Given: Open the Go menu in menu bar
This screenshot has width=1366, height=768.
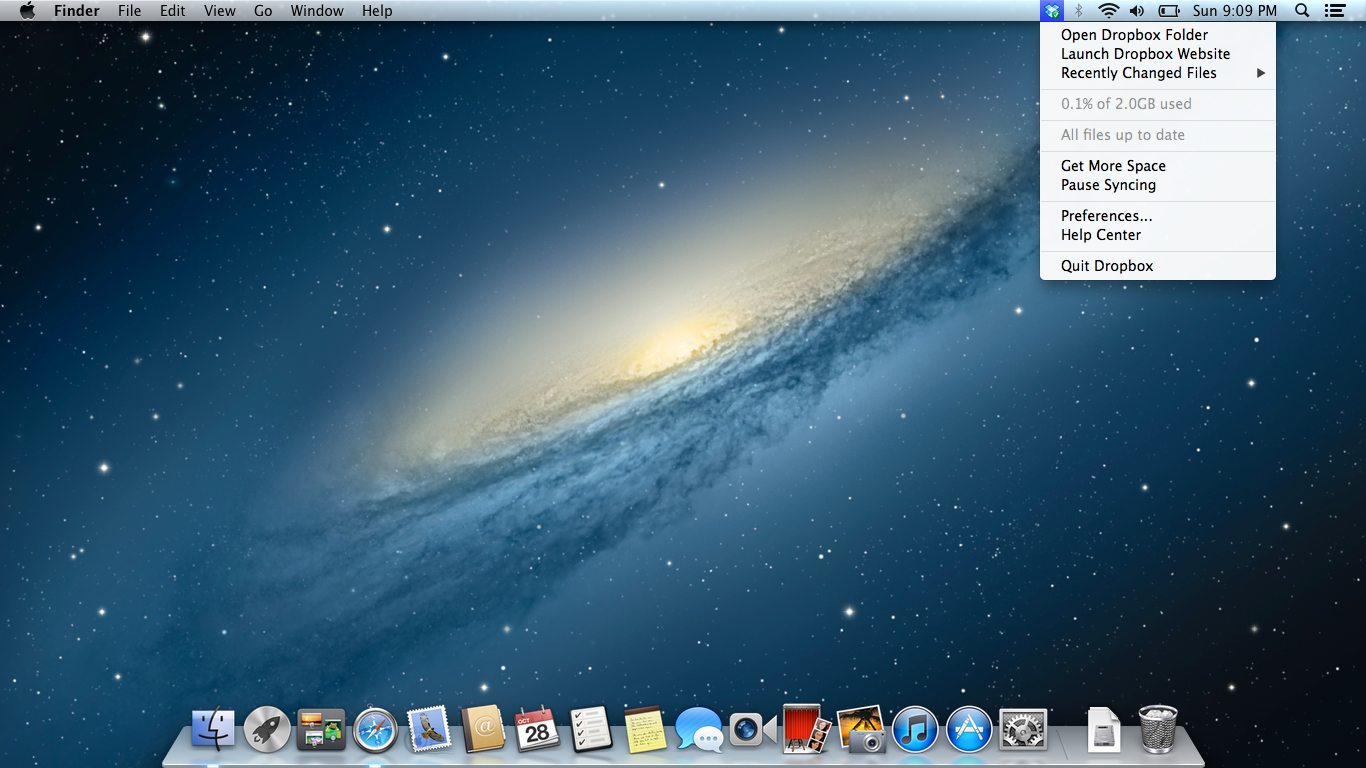Looking at the screenshot, I should [x=263, y=11].
